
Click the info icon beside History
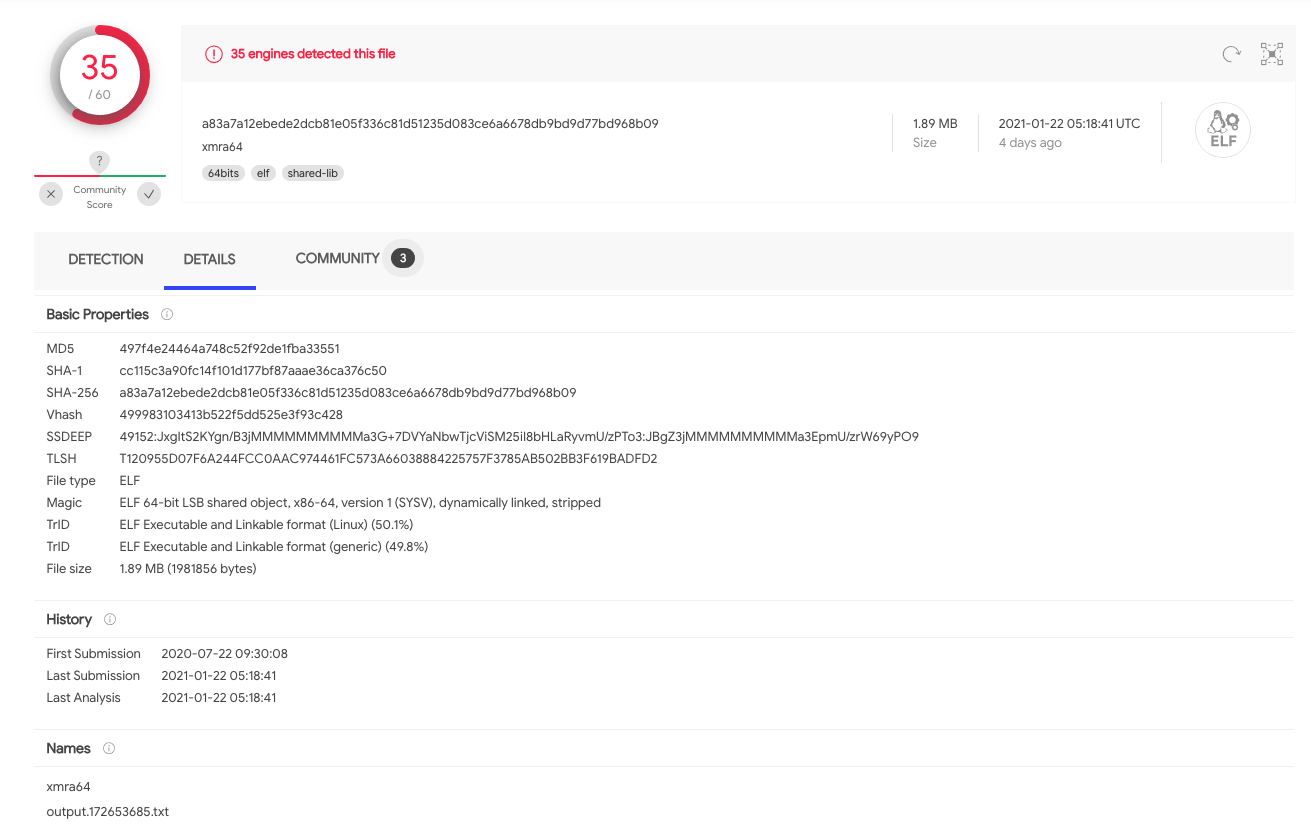(110, 619)
